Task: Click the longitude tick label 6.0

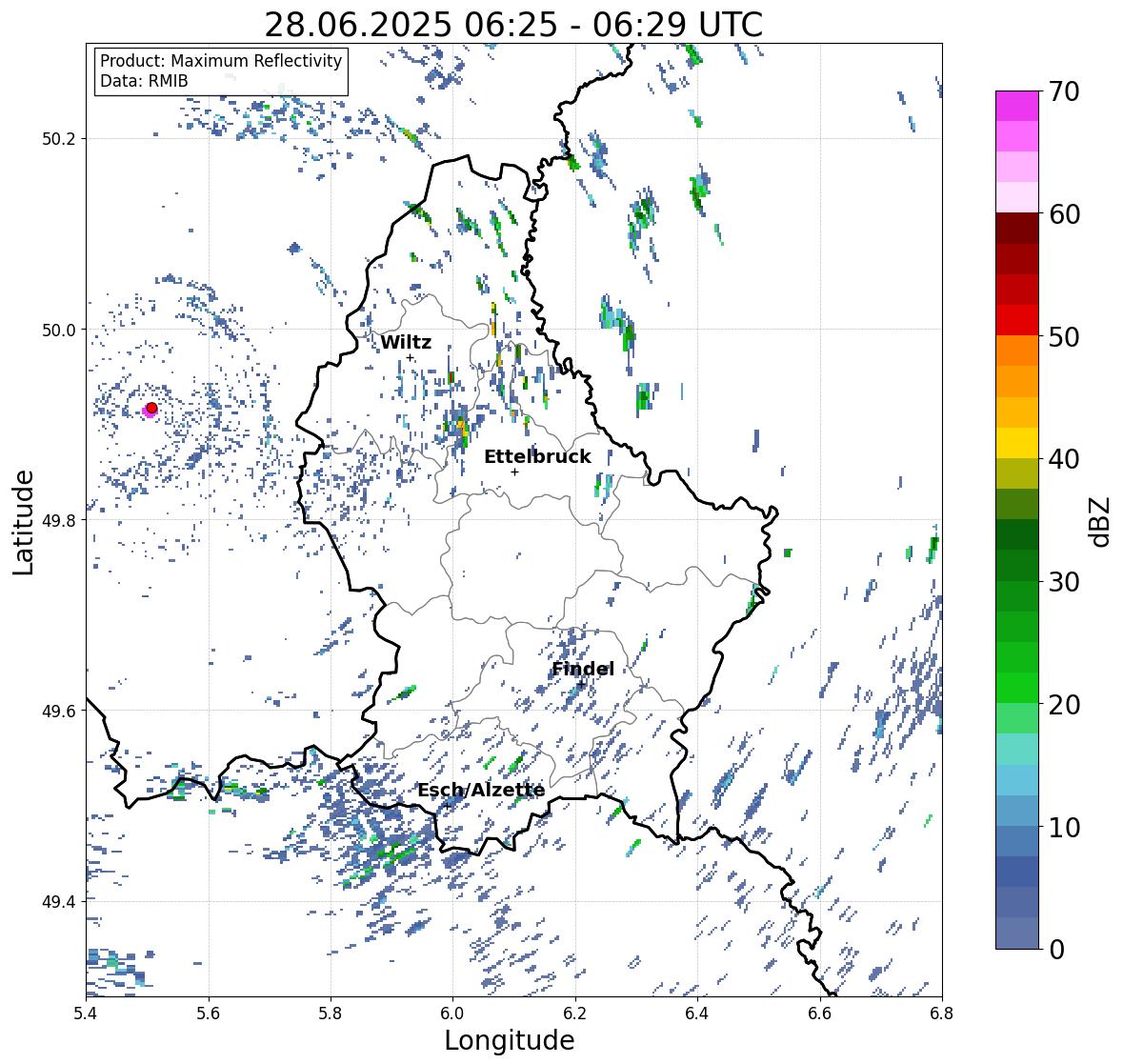Action: [x=452, y=1014]
